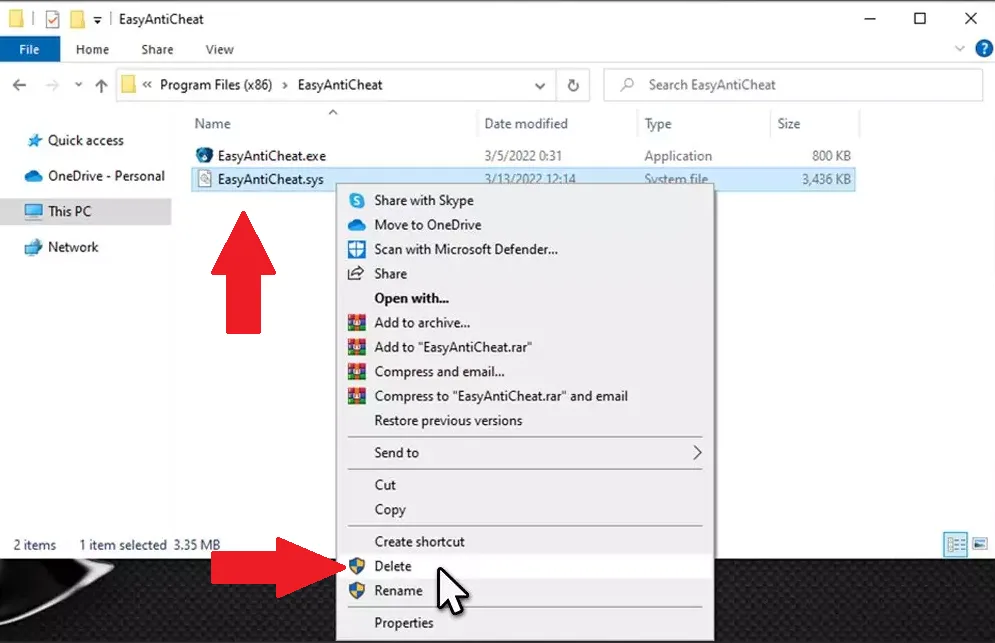
Task: Select Scan with Microsoft Defender
Action: tap(465, 249)
